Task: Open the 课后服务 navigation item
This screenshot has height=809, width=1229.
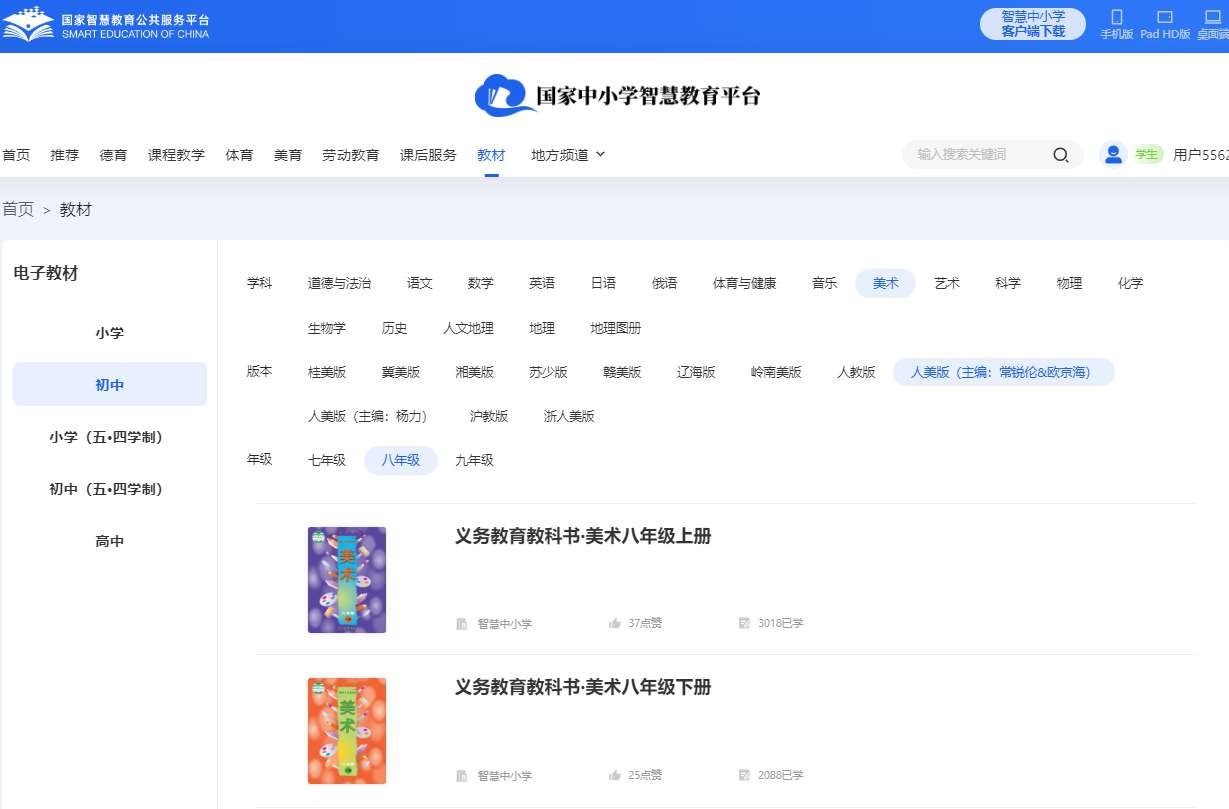Action: [428, 155]
